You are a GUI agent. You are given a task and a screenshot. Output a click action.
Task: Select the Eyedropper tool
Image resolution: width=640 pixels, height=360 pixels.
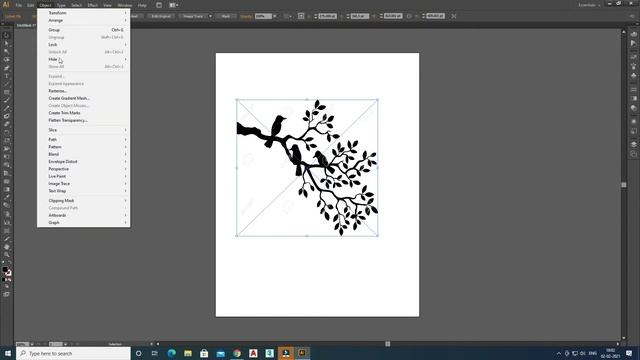6,198
